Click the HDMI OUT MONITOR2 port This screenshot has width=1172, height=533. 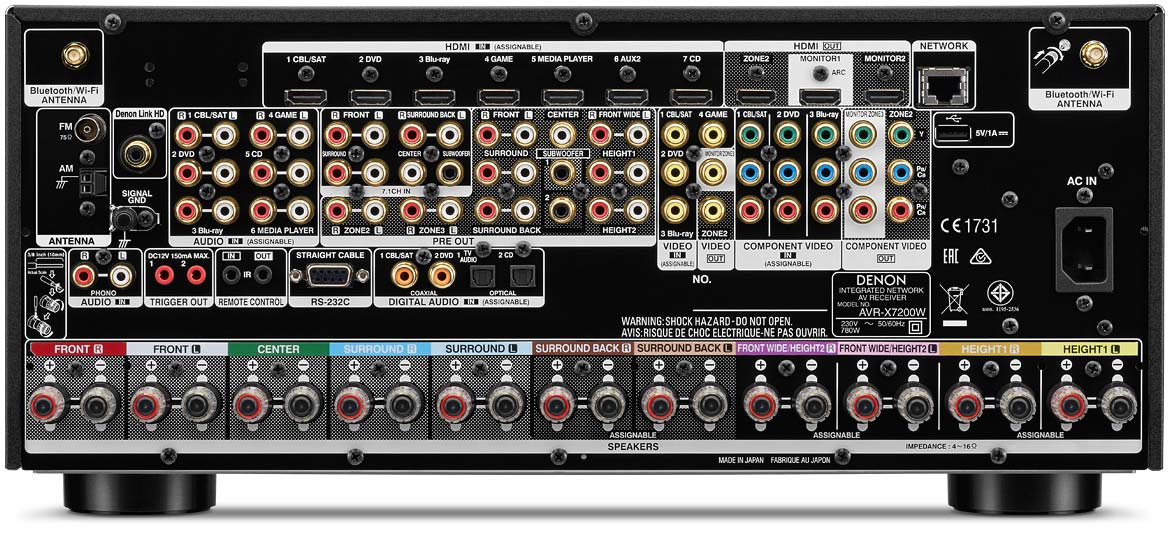tap(884, 97)
